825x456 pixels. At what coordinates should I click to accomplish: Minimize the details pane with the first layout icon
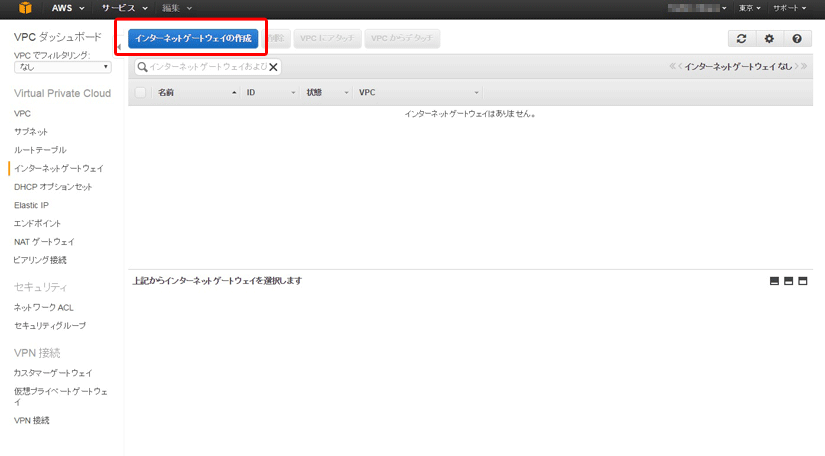(x=774, y=281)
